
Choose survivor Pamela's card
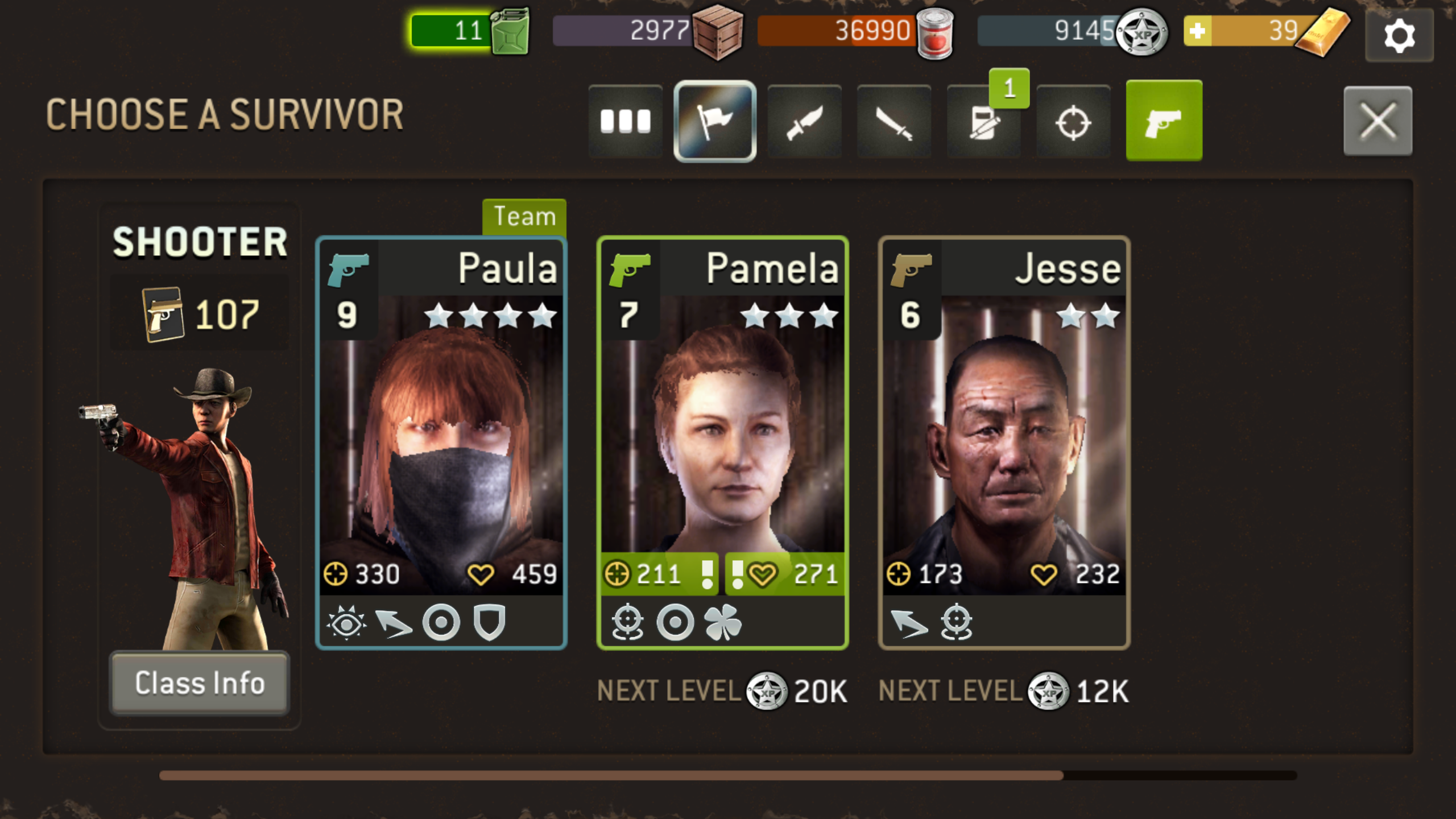click(722, 443)
